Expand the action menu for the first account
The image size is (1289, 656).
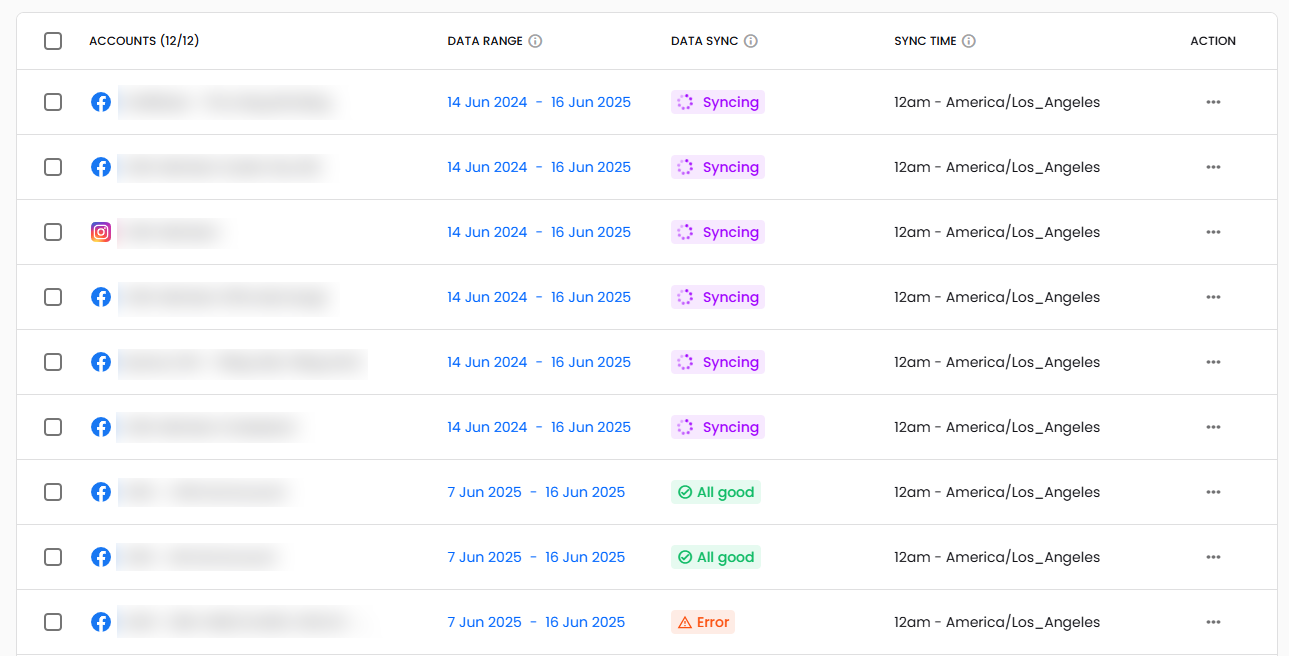(x=1213, y=102)
